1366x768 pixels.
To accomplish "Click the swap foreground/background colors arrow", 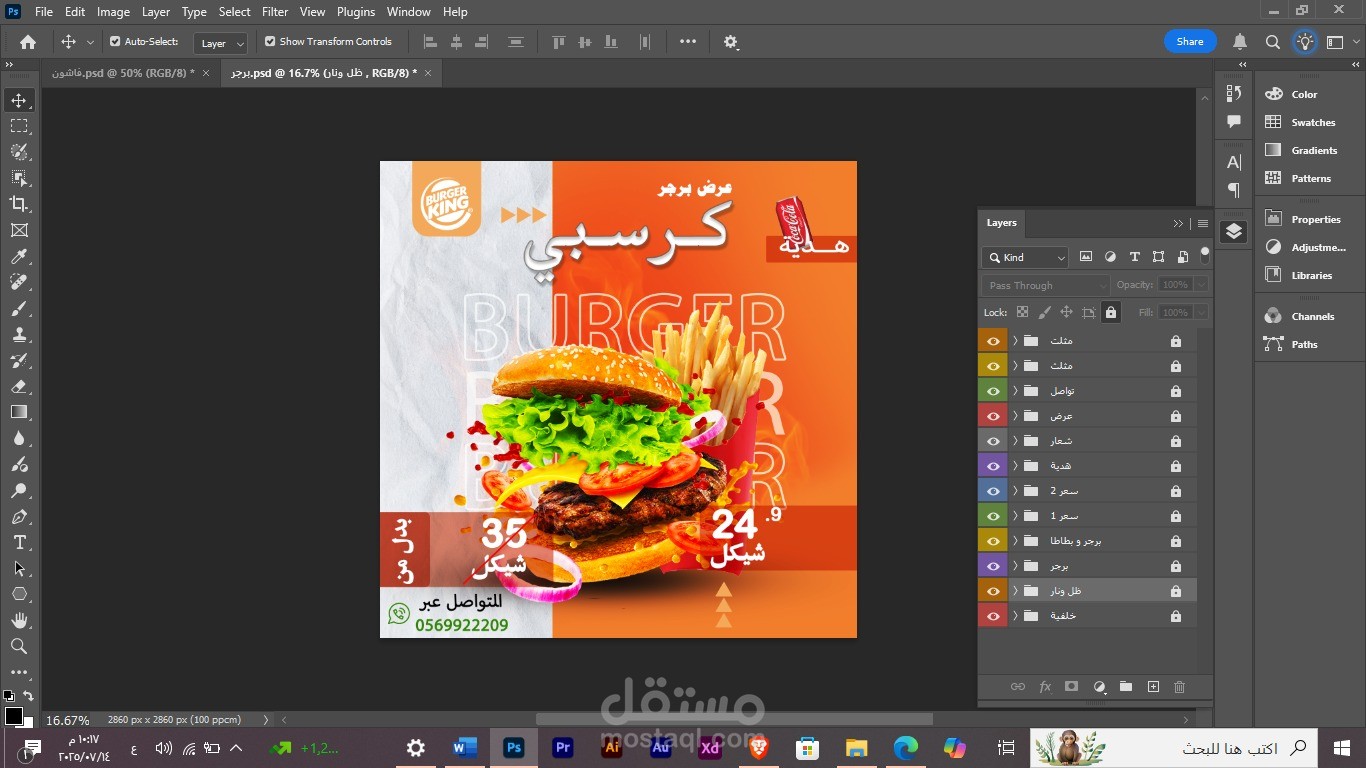I will pos(29,697).
